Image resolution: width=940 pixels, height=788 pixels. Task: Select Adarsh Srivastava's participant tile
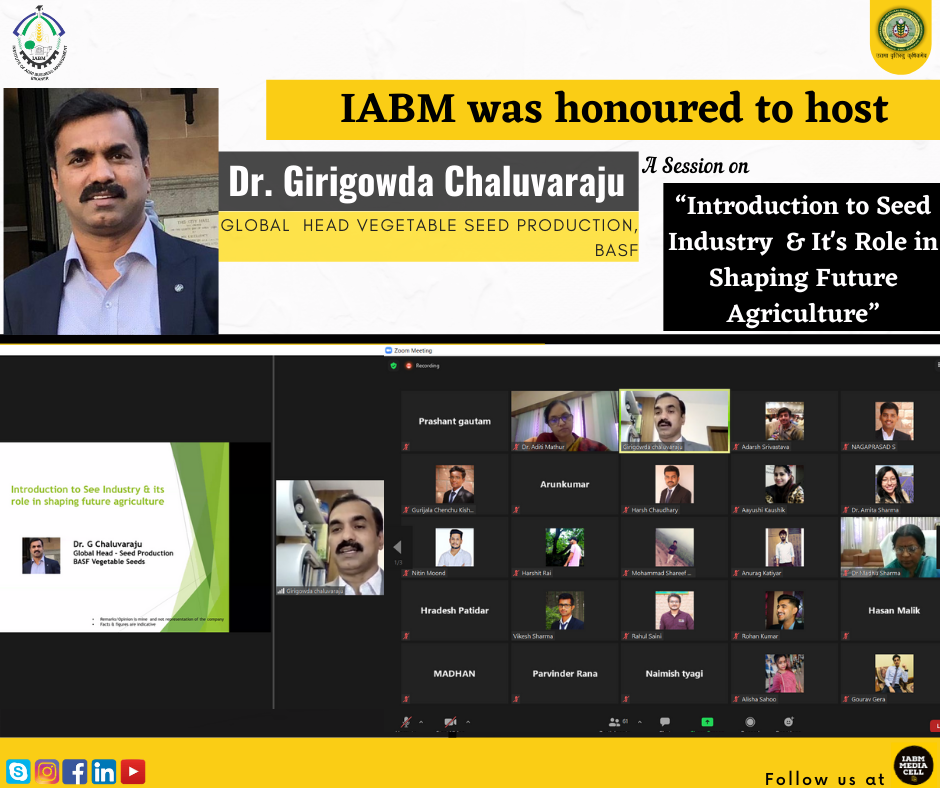(784, 421)
